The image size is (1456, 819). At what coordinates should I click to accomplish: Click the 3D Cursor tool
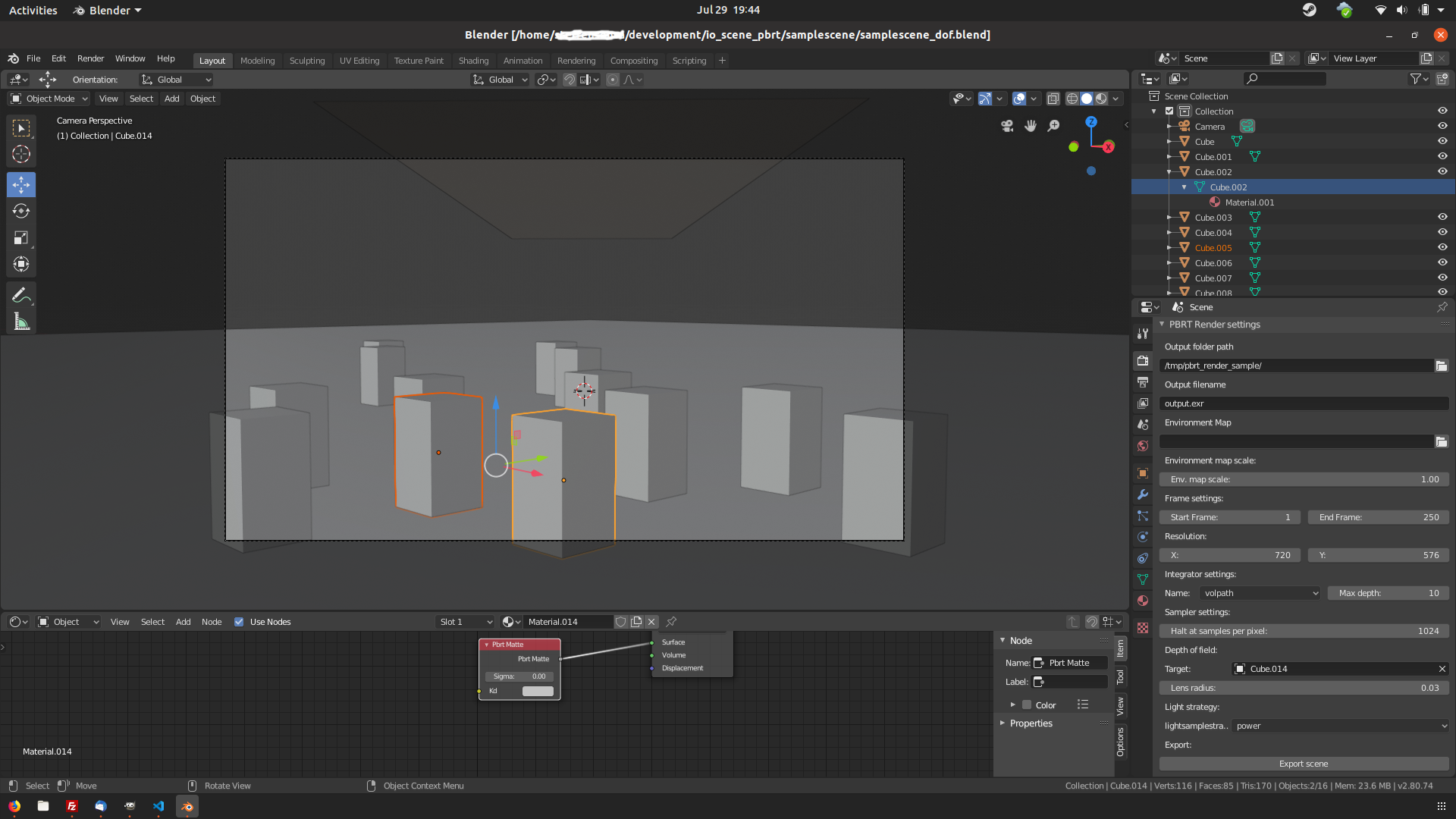pos(21,155)
